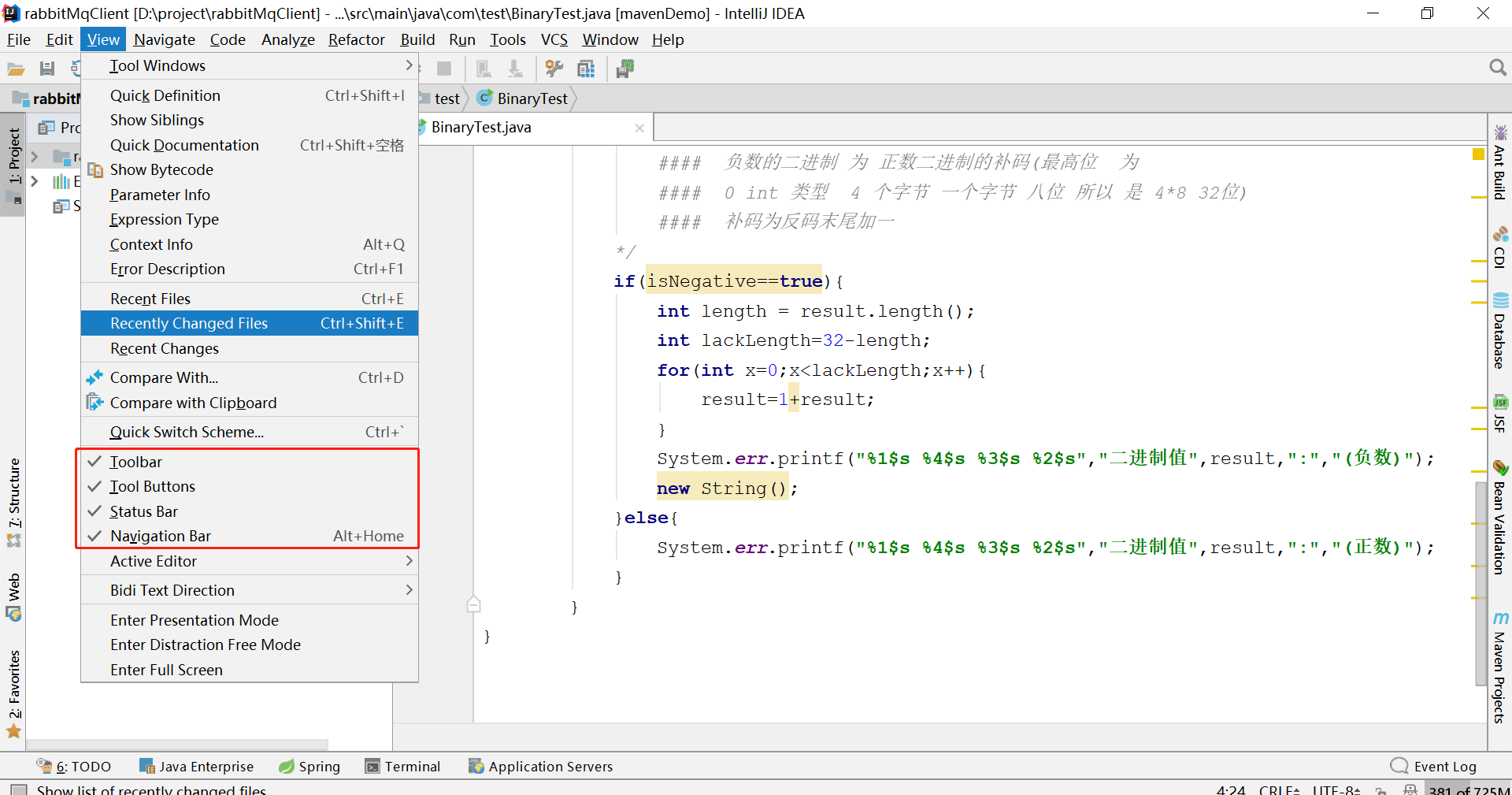Open Search Everywhere magnifier icon
Screen dimensions: 1512x795
point(1498,69)
